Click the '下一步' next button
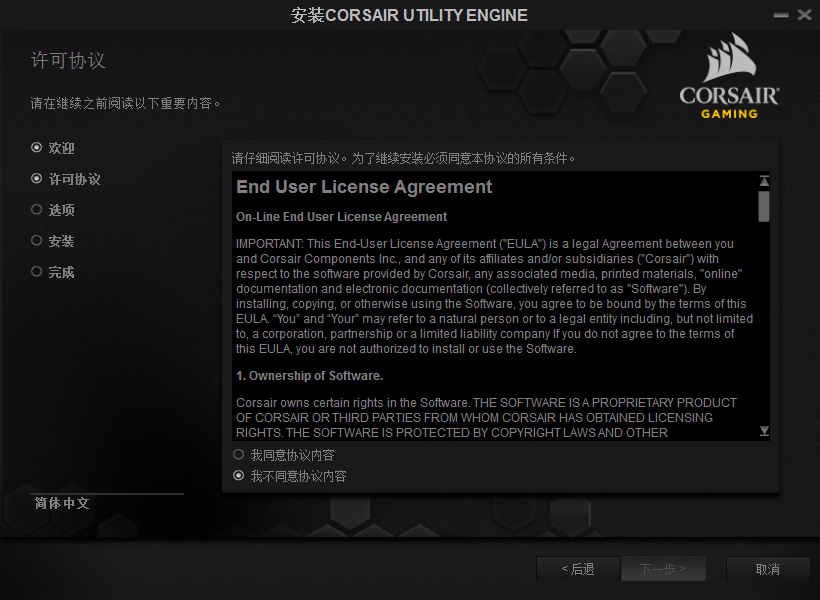 coord(663,569)
